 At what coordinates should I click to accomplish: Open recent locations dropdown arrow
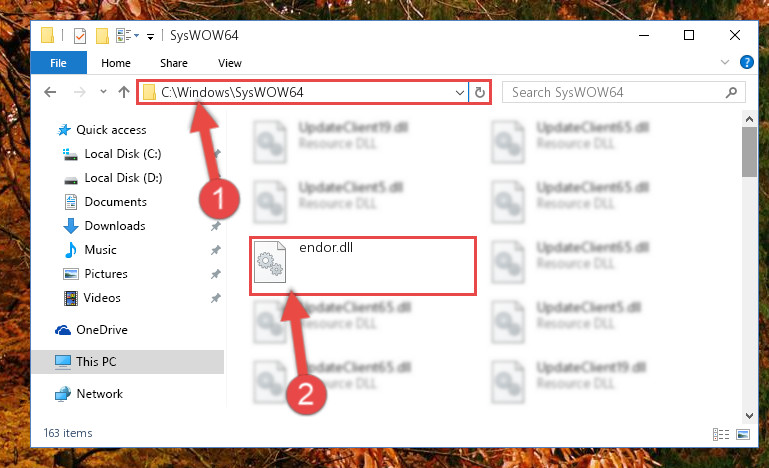click(x=103, y=92)
